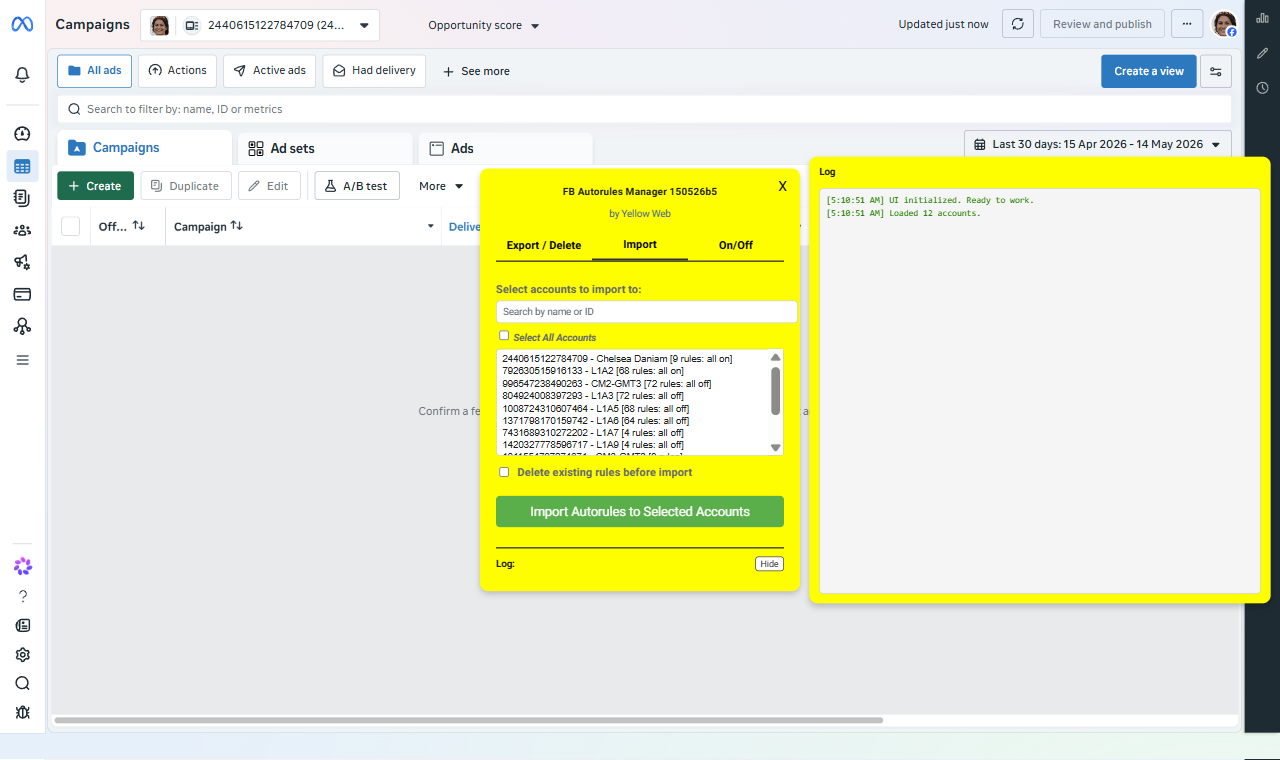Viewport: 1280px width, 760px height.
Task: Sort the Campaign column
Action: (236, 226)
